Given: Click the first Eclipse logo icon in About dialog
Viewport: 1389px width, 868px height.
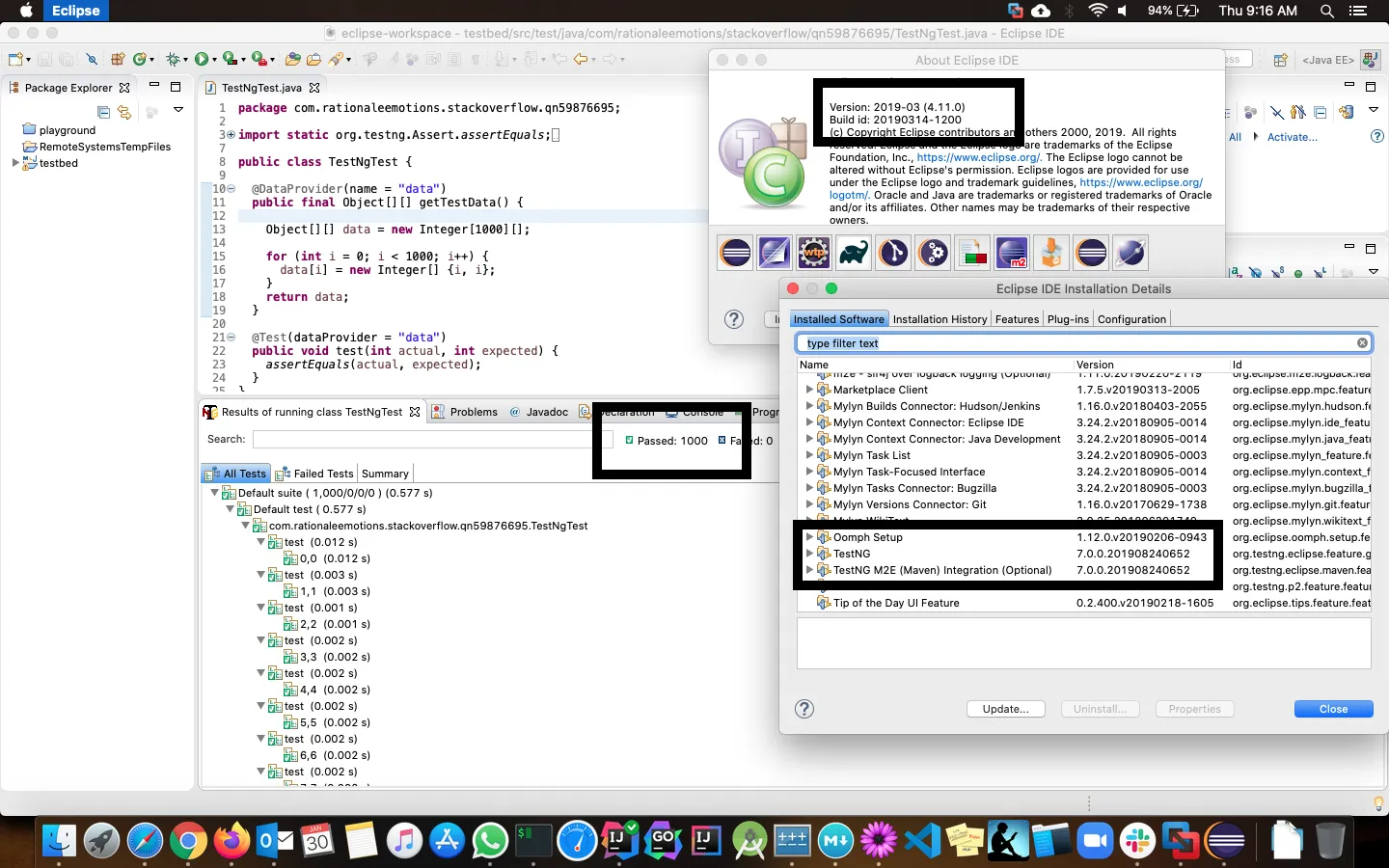Looking at the screenshot, I should pyautogui.click(x=735, y=253).
